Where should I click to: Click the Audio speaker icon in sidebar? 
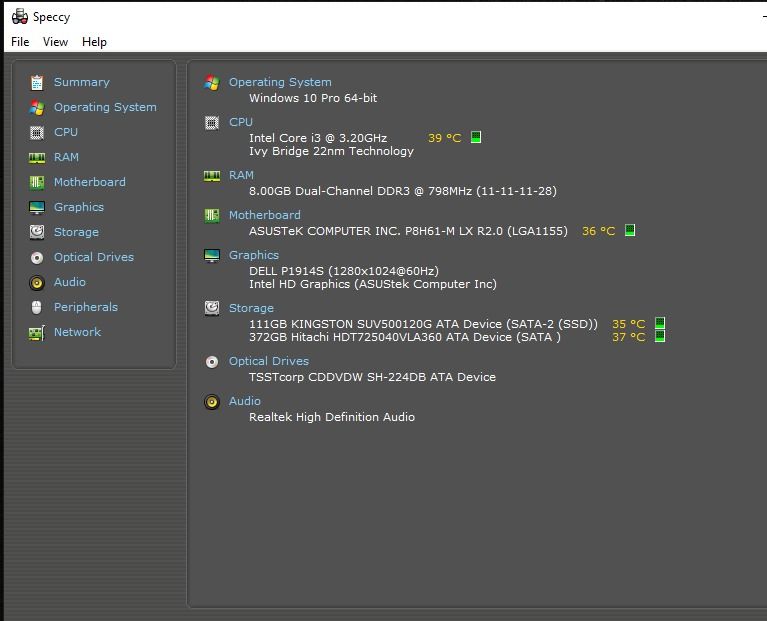pyautogui.click(x=37, y=283)
